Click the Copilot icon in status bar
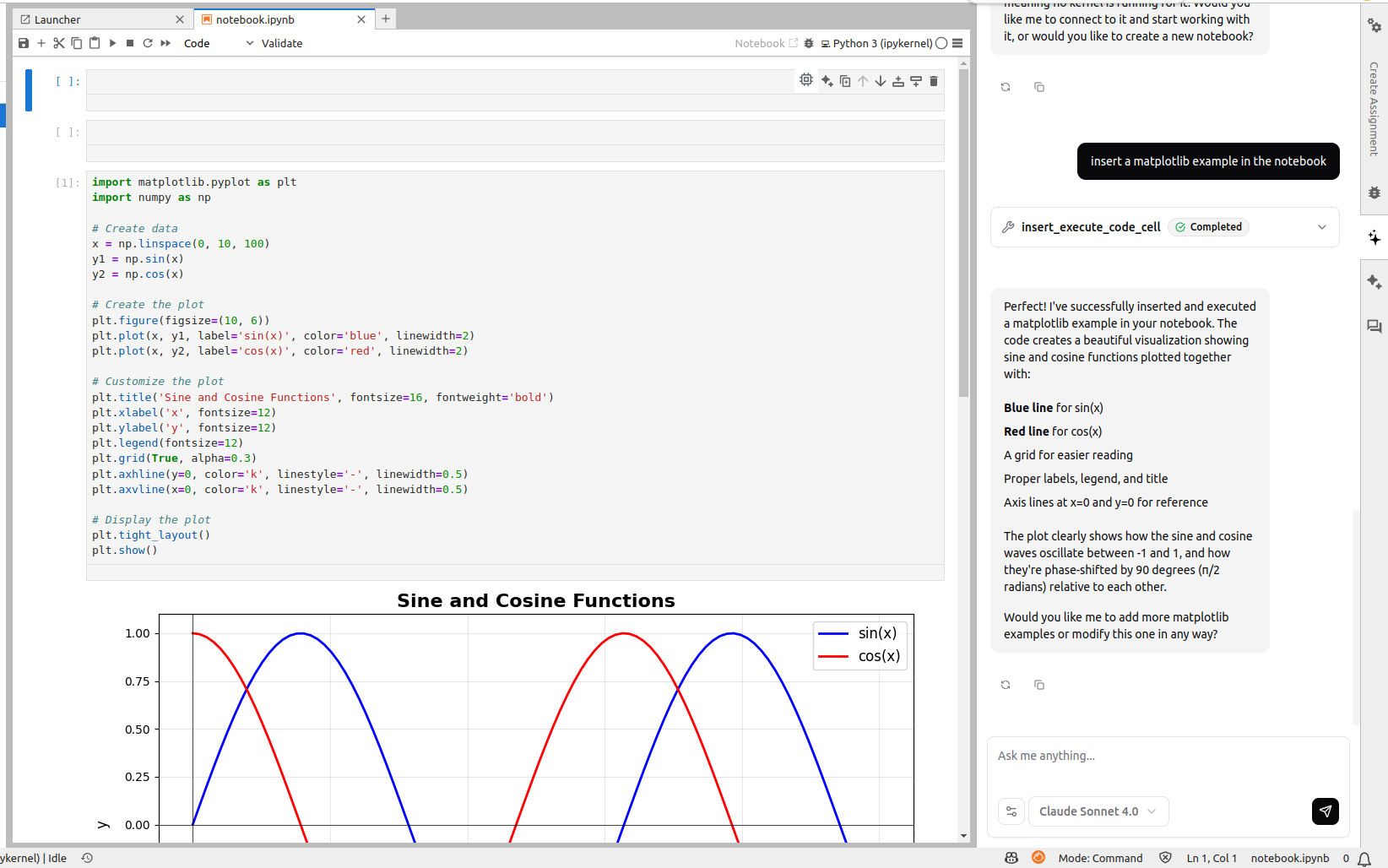 (x=1011, y=858)
